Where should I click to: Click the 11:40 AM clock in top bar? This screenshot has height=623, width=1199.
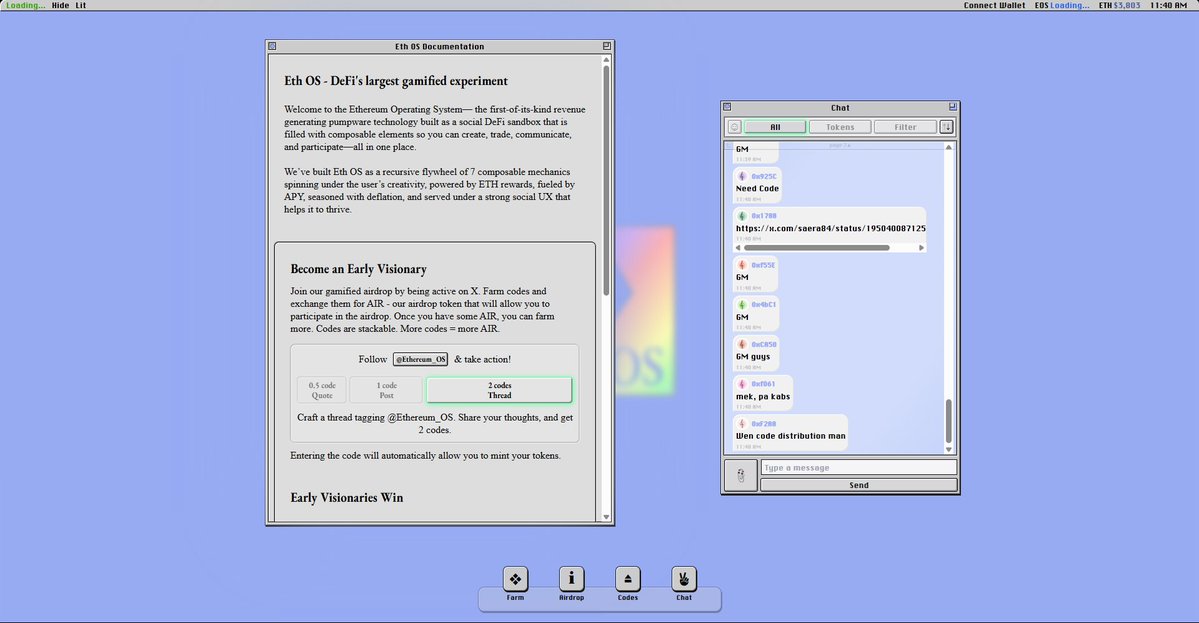coord(1168,5)
